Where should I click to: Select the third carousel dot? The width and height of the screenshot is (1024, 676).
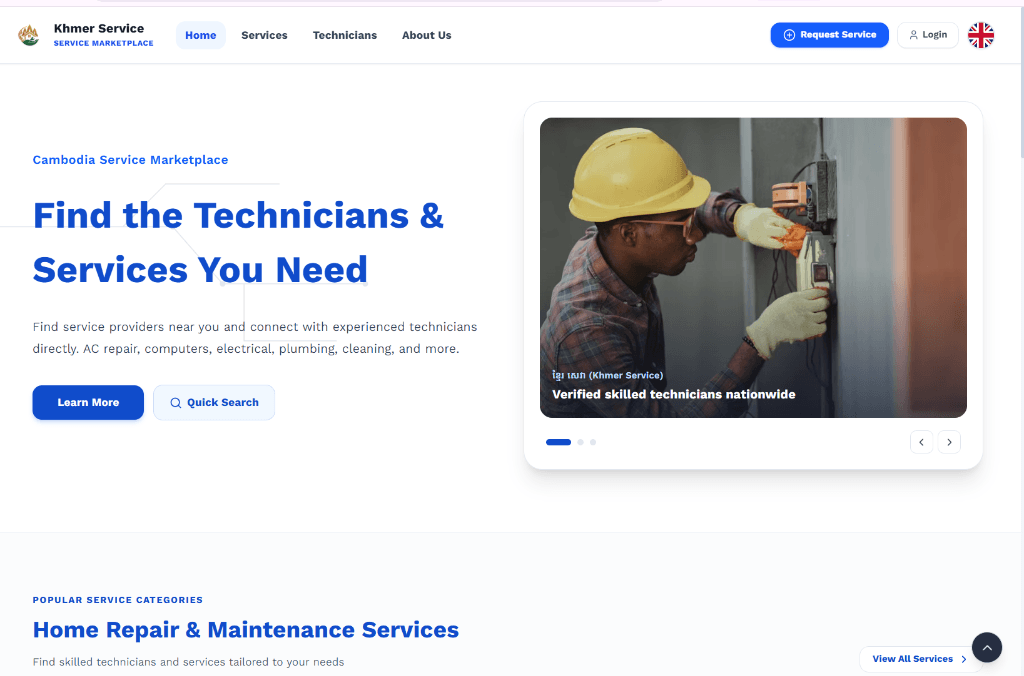tap(592, 442)
